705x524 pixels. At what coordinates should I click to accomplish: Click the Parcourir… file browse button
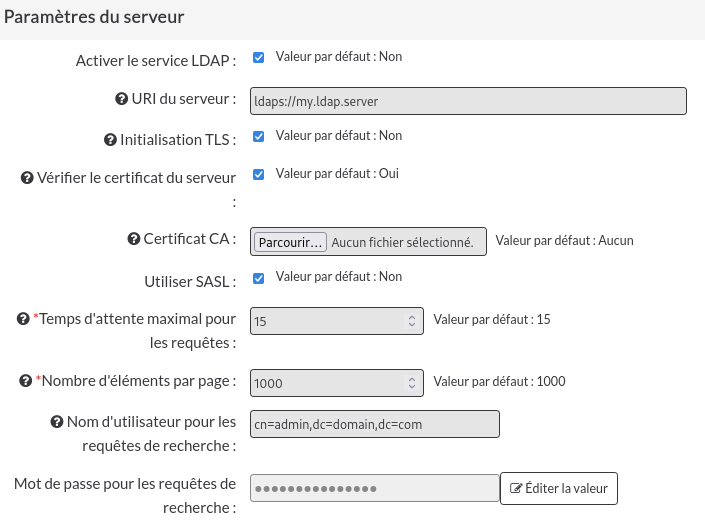(290, 242)
